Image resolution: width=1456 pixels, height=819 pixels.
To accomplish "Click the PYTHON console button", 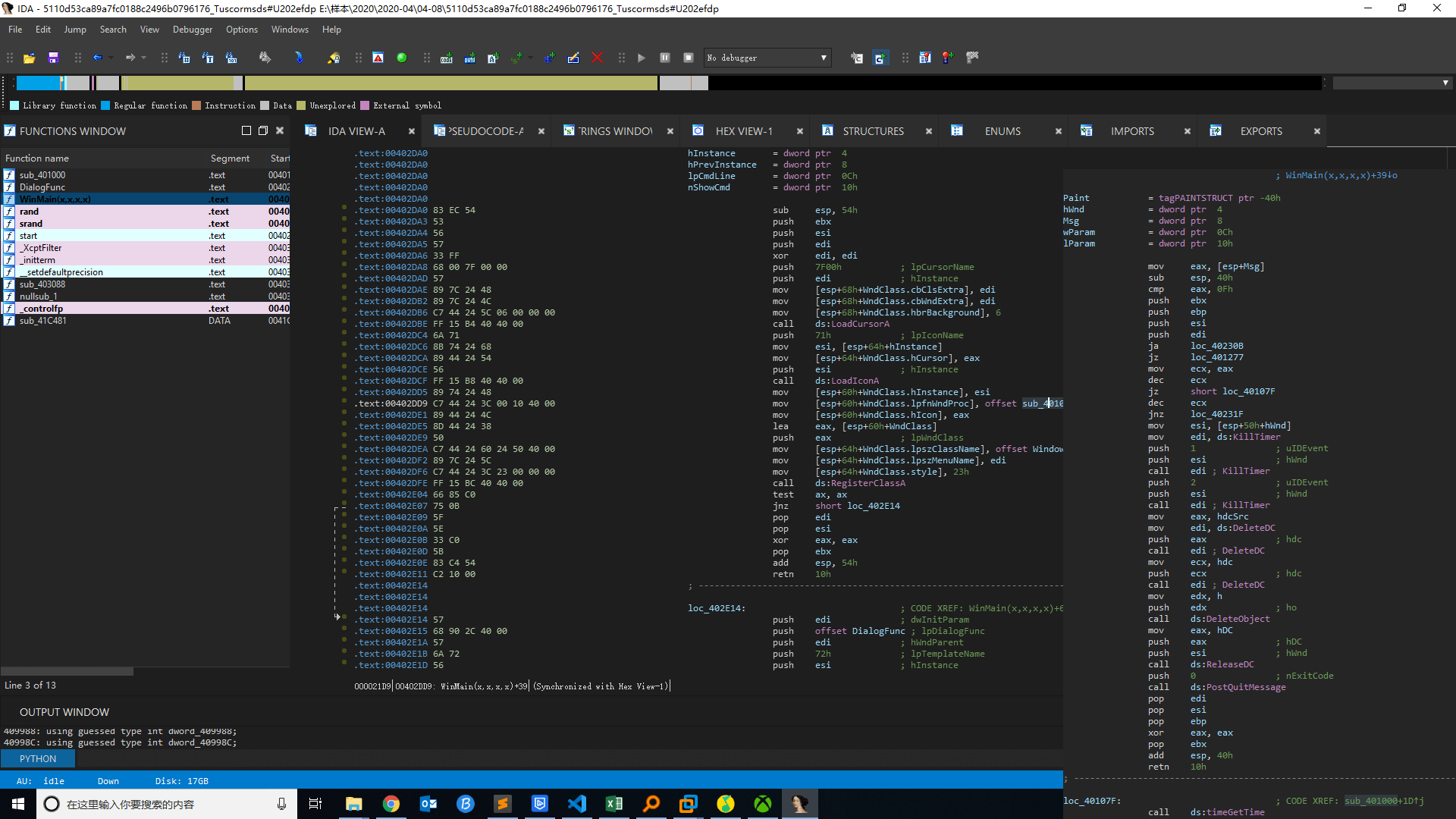I will tap(38, 758).
